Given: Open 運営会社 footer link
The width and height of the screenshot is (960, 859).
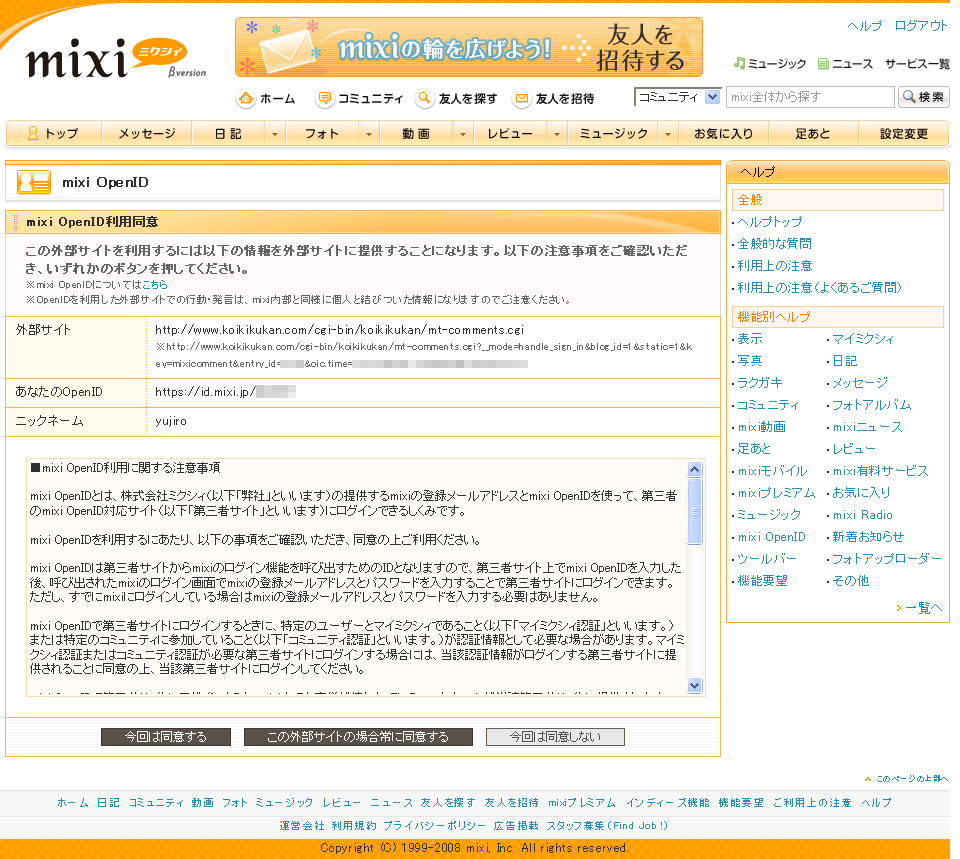Looking at the screenshot, I should point(302,826).
